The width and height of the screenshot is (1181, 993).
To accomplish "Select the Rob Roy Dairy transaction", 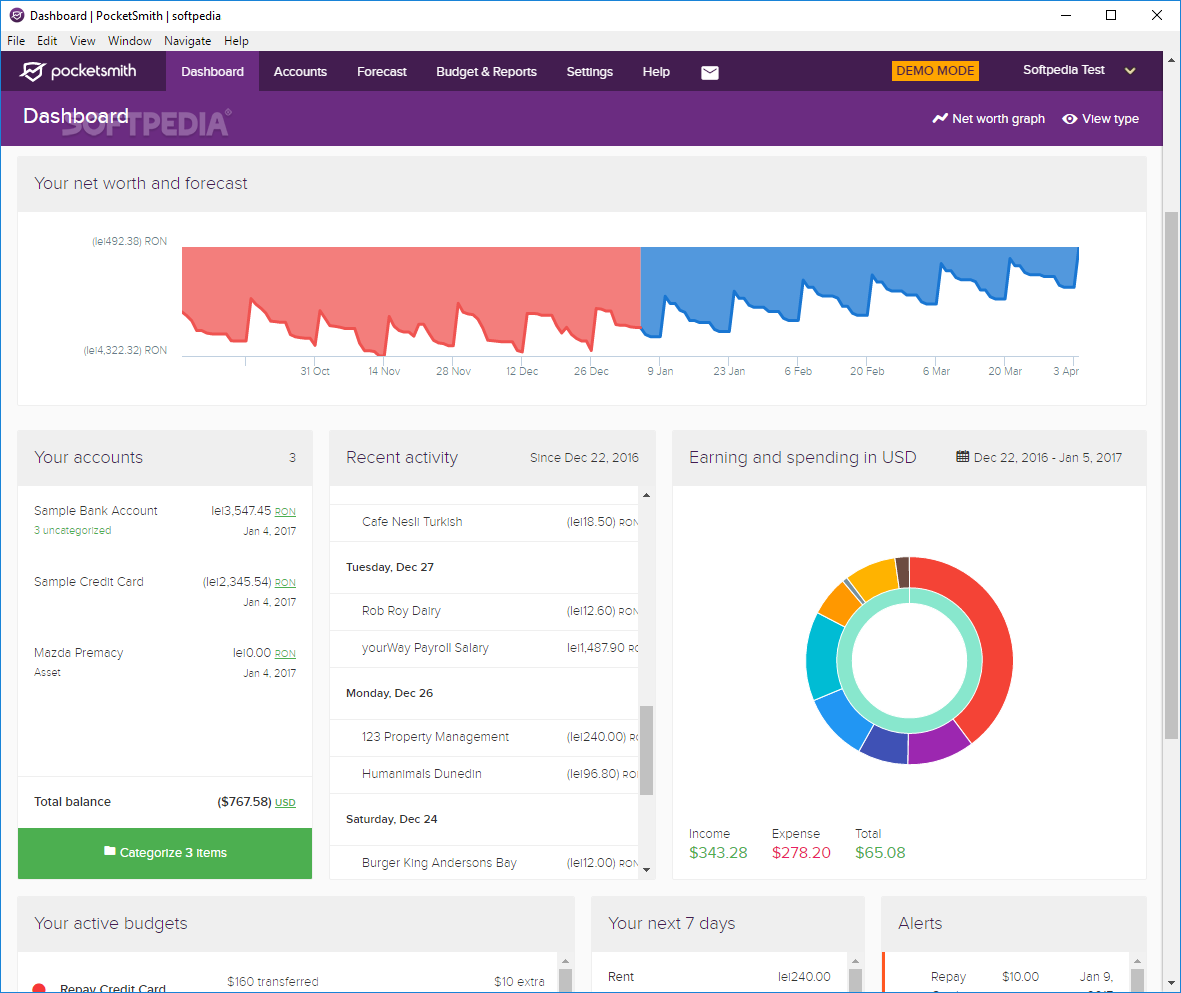I will tap(484, 611).
